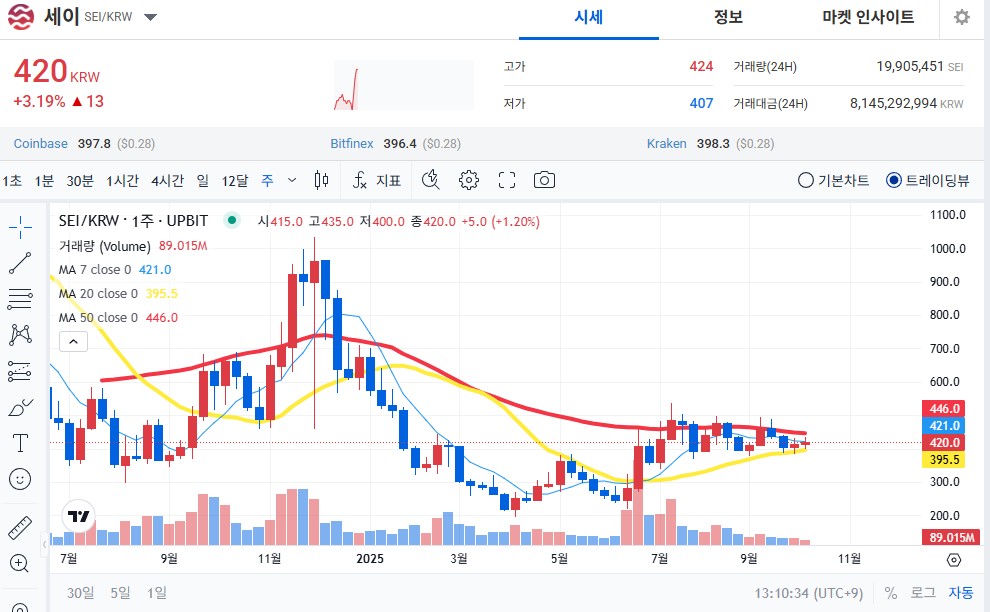Select the 1시간 timeframe
Image resolution: width=990 pixels, height=612 pixels.
(x=122, y=181)
